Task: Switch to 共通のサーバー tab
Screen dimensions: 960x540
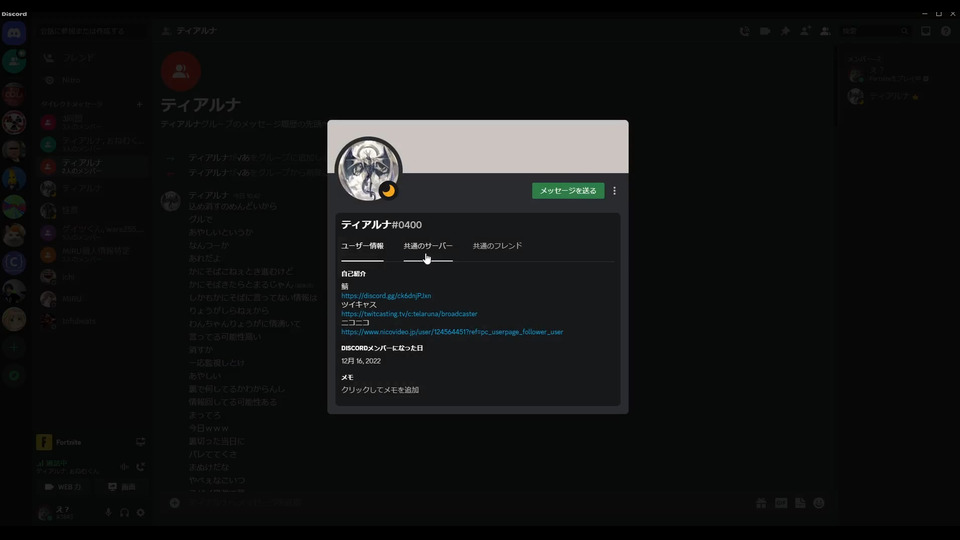Action: click(x=428, y=246)
